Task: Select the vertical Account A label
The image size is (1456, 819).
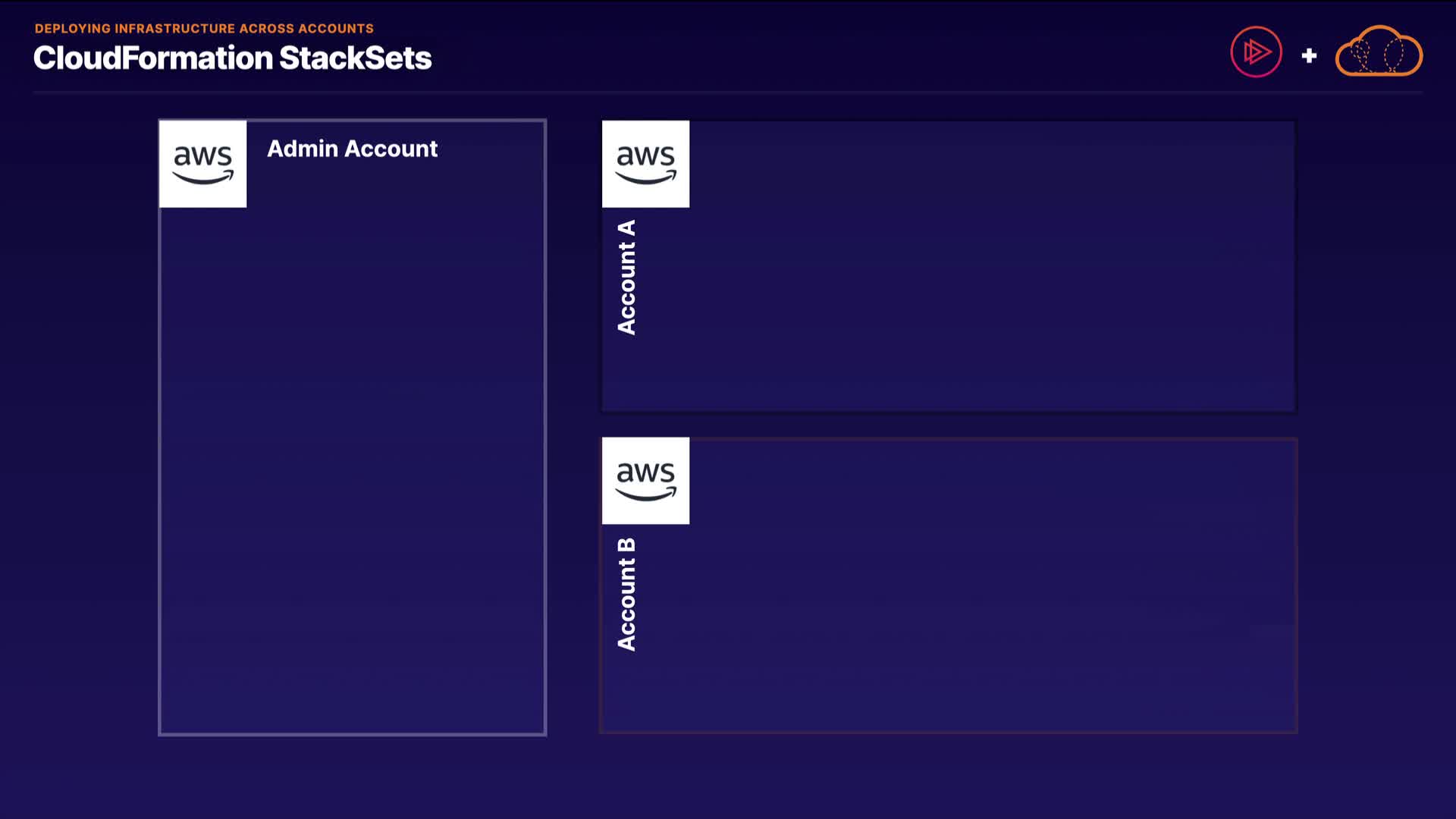Action: click(x=626, y=278)
